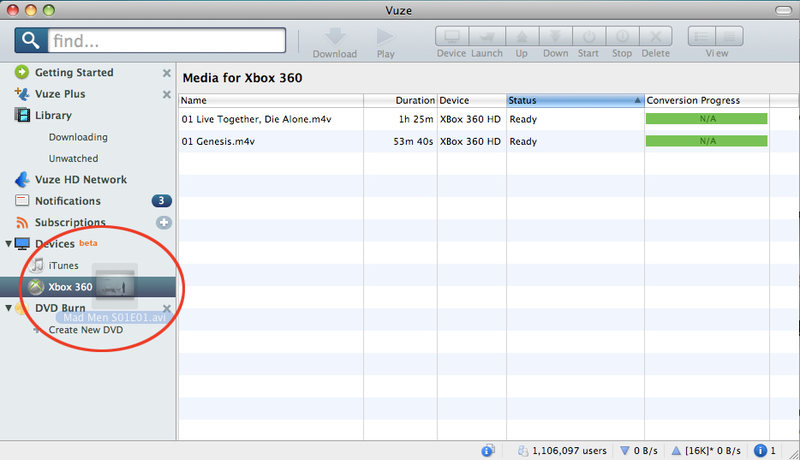The width and height of the screenshot is (800, 460).
Task: Click the Xbox 360 device icon
Action: click(x=36, y=287)
